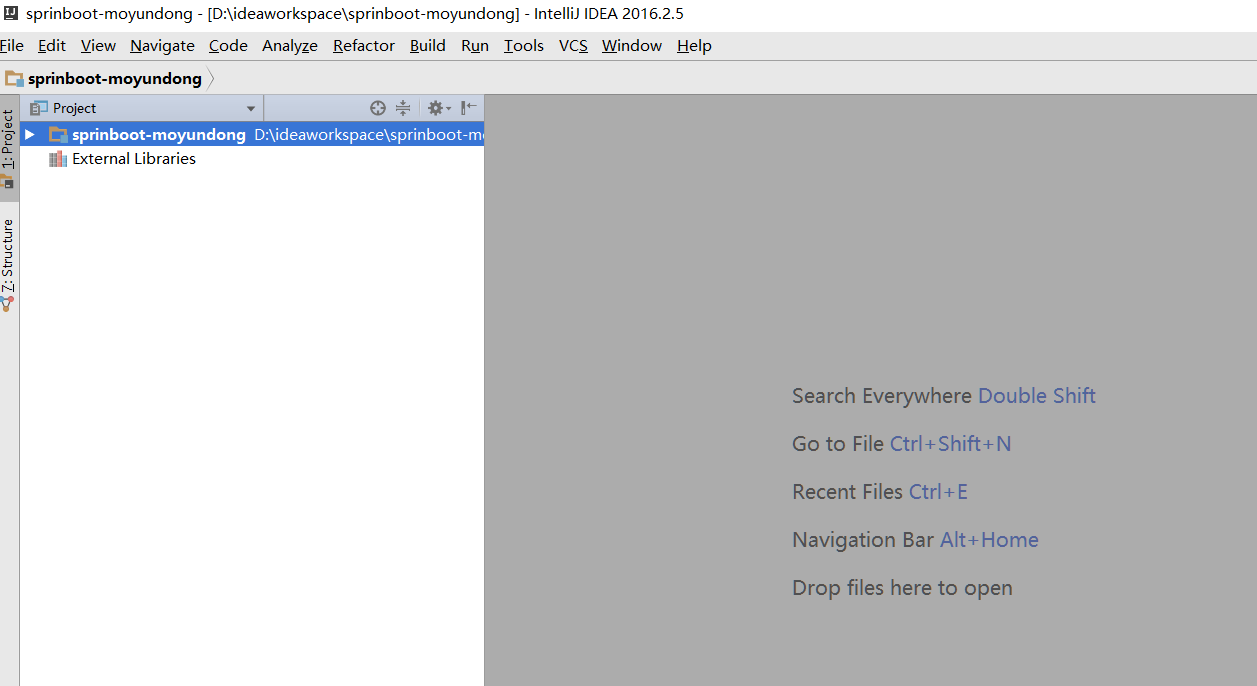The width and height of the screenshot is (1257, 686).
Task: Click the Collapse All icon in Project panel
Action: pyautogui.click(x=403, y=108)
